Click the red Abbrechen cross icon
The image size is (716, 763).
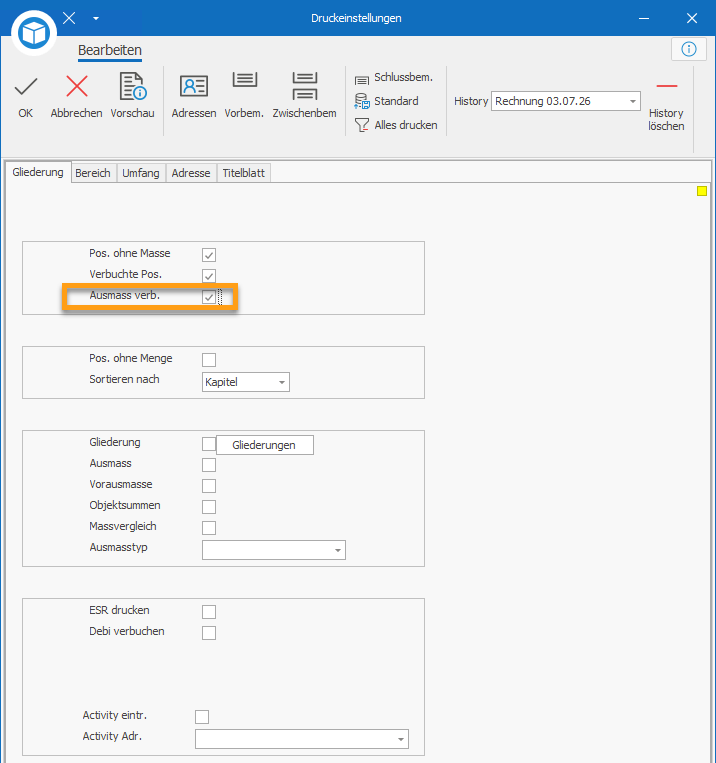coord(76,87)
